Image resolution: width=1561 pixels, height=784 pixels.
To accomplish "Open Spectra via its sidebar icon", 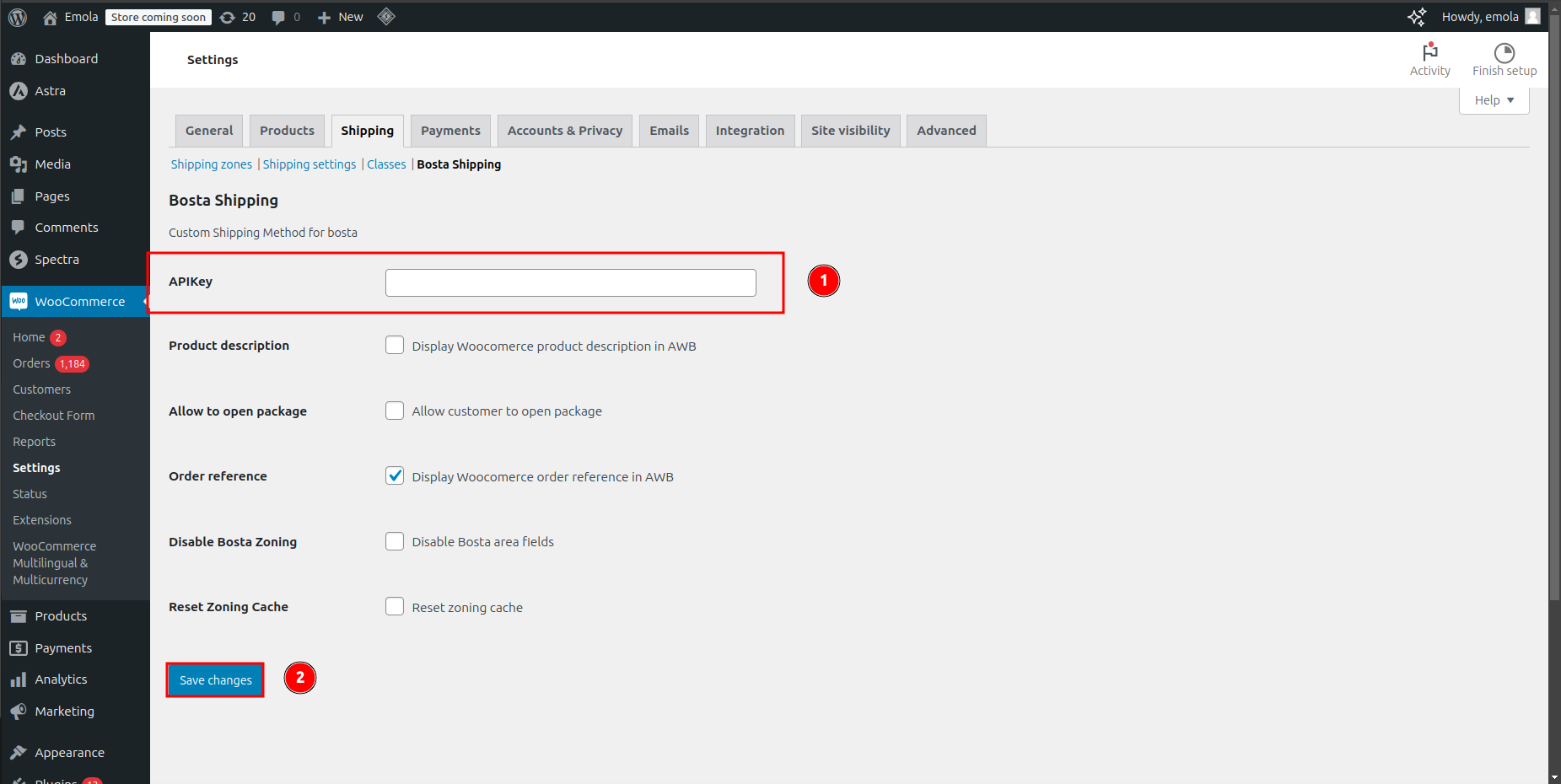I will (x=19, y=260).
